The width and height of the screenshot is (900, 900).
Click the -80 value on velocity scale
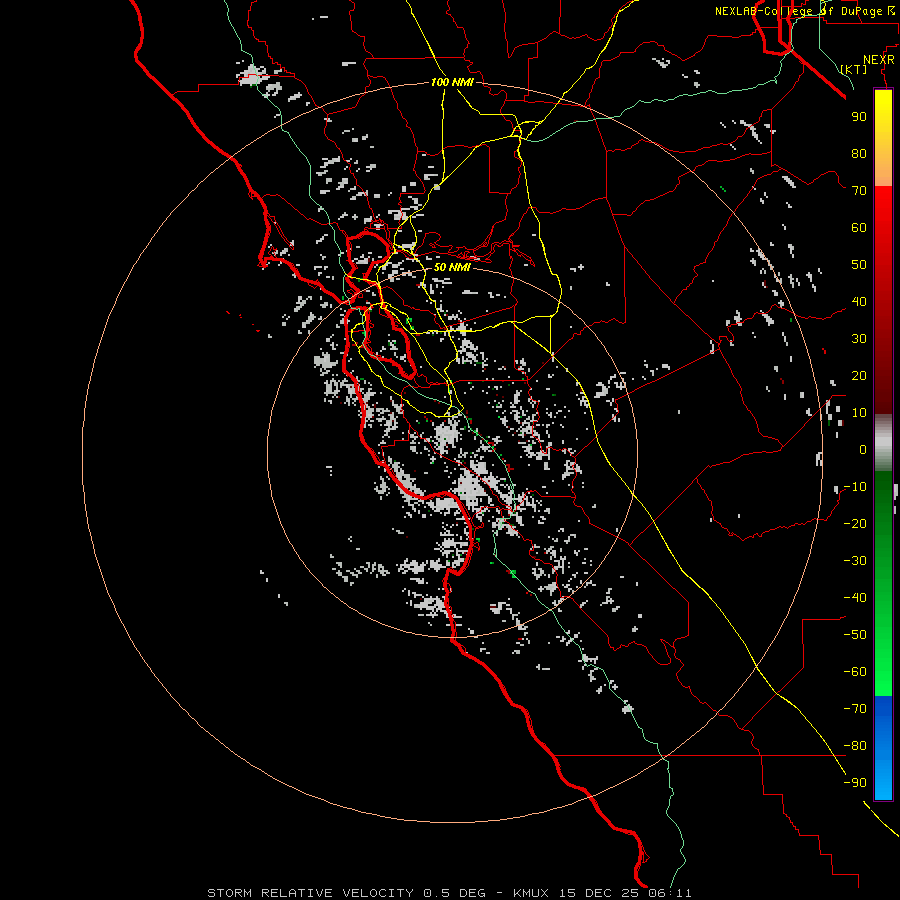(x=855, y=746)
